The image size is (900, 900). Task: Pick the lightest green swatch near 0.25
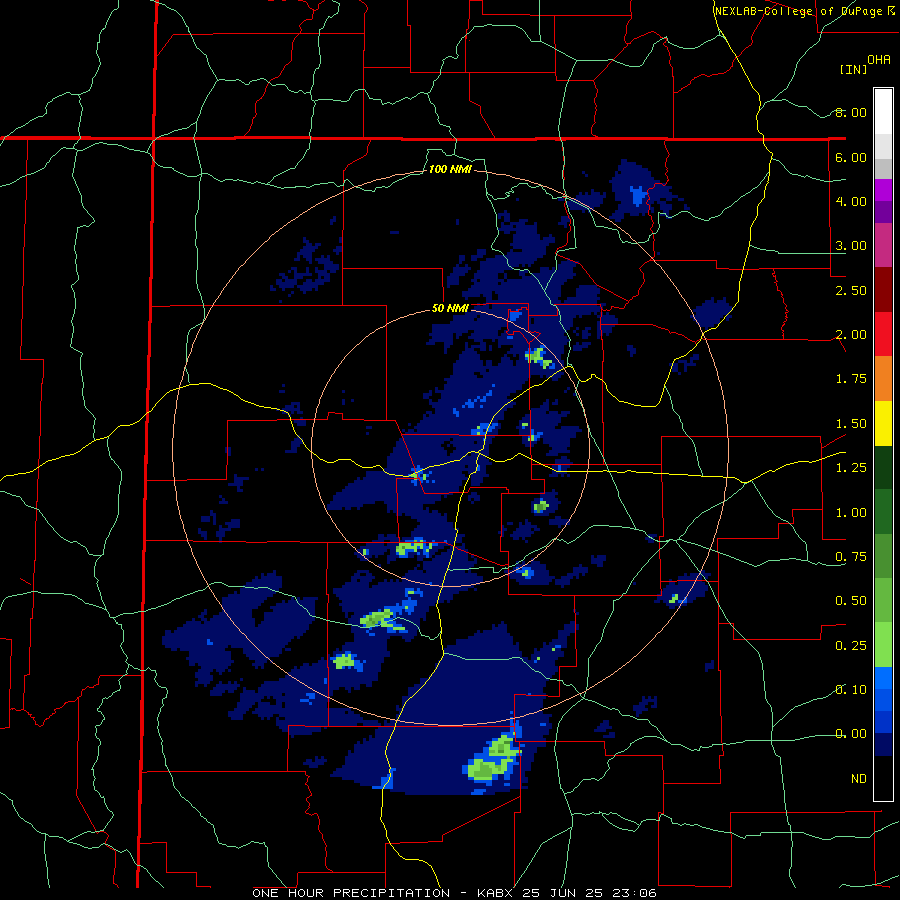point(883,645)
